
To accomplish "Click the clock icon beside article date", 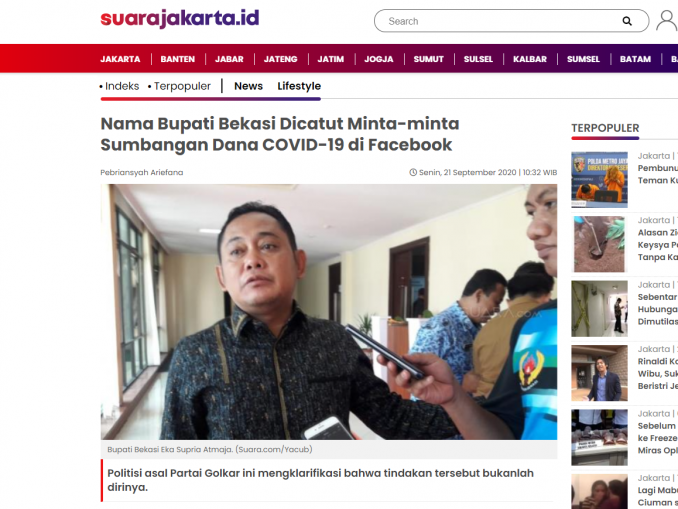I will tap(413, 173).
